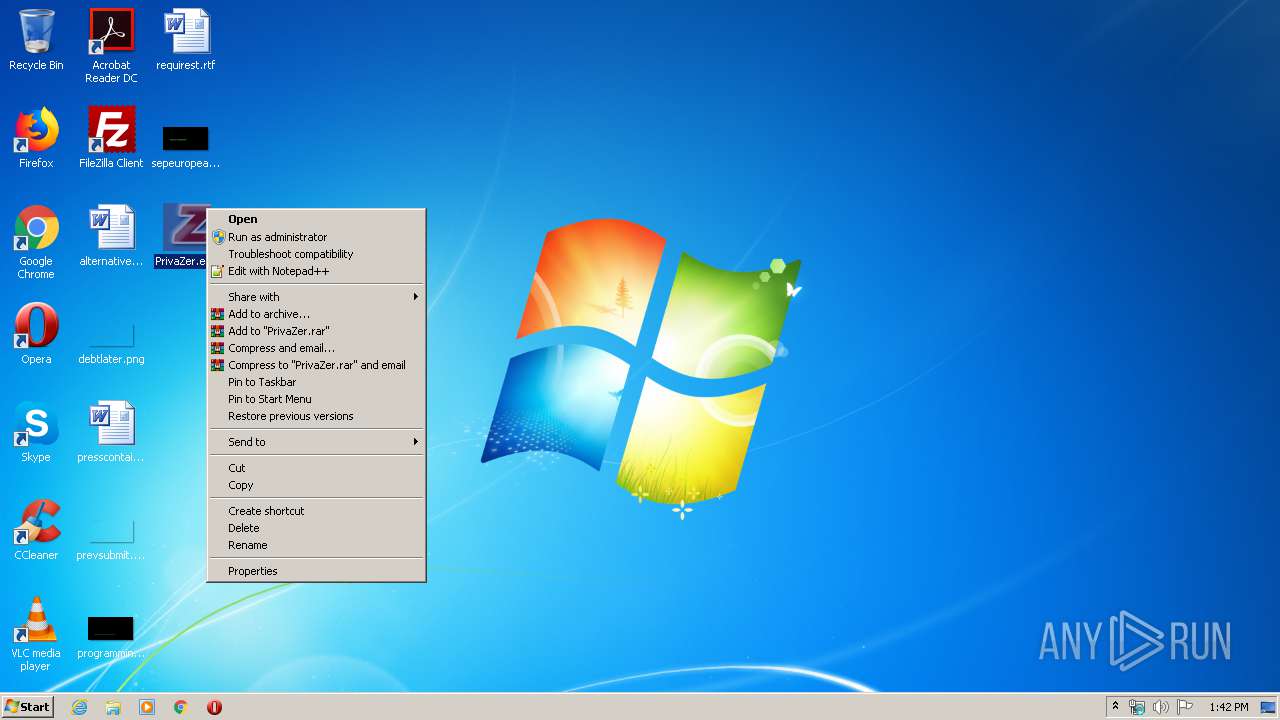Expand the Share with submenu
This screenshot has height=720, width=1280.
click(316, 297)
